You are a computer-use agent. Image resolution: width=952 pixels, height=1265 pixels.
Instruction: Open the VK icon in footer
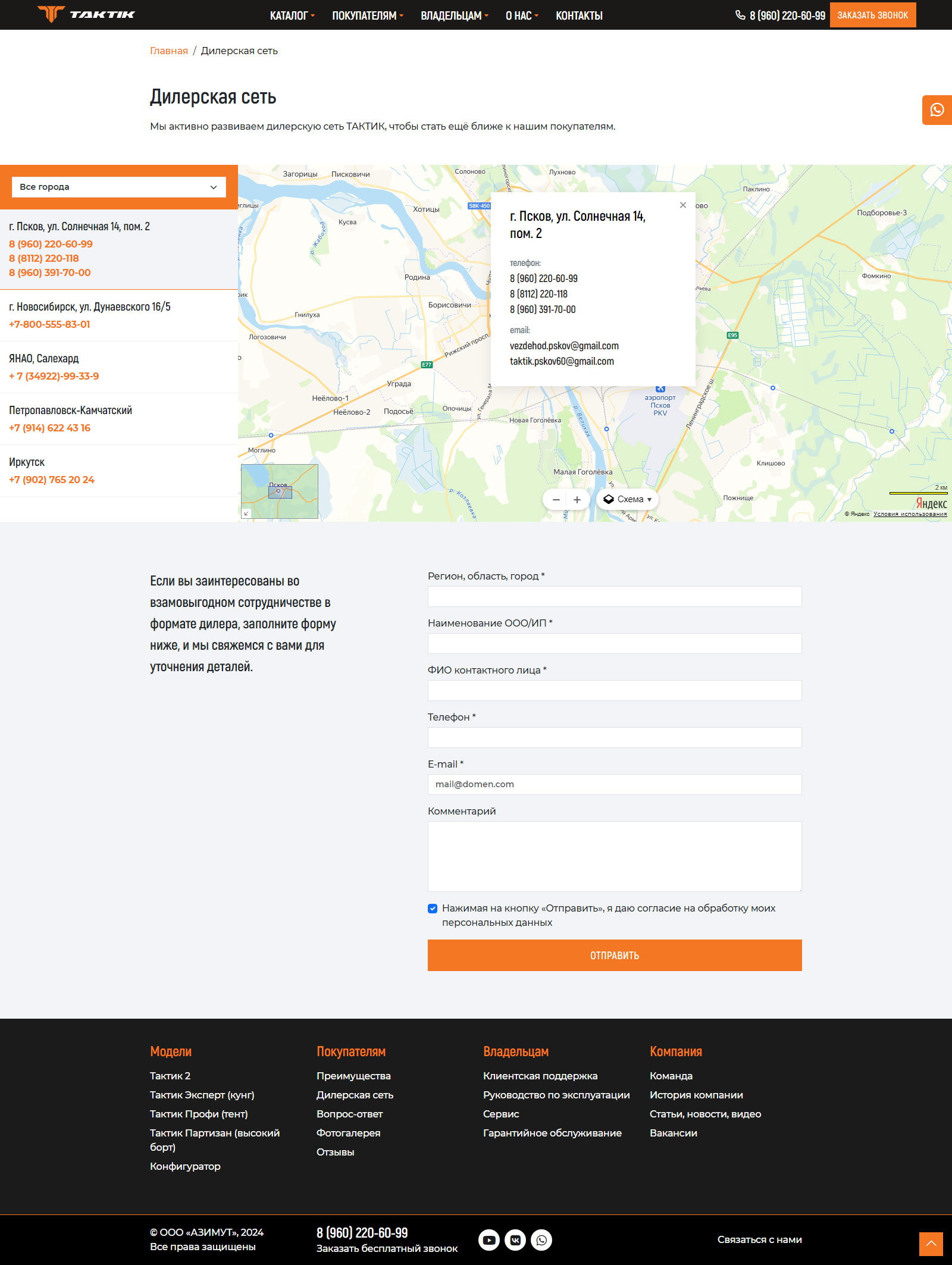pyautogui.click(x=515, y=1240)
